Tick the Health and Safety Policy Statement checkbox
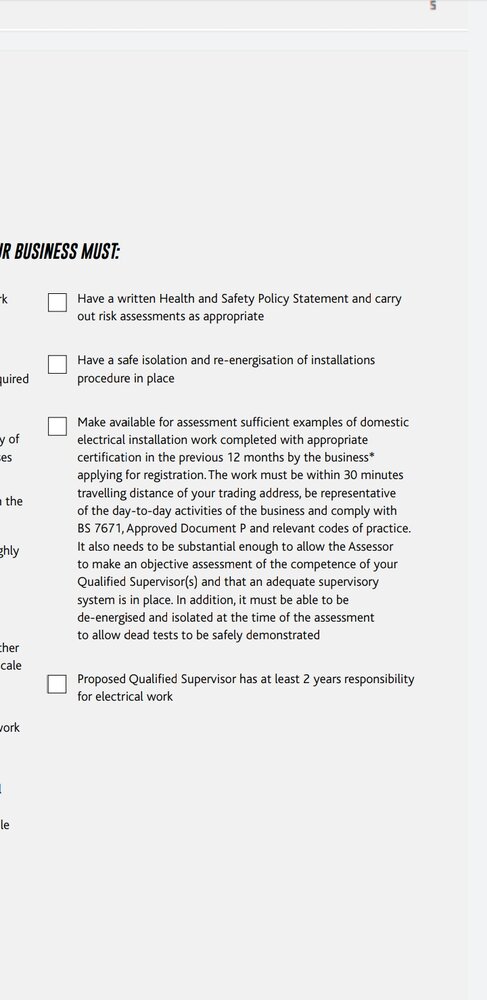The width and height of the screenshot is (487, 1000). point(57,302)
